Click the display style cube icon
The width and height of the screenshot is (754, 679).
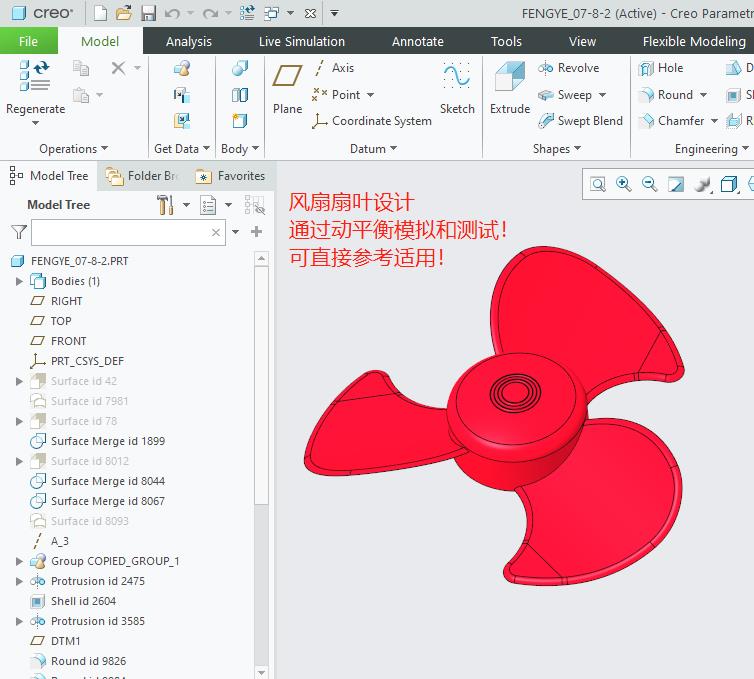[729, 184]
